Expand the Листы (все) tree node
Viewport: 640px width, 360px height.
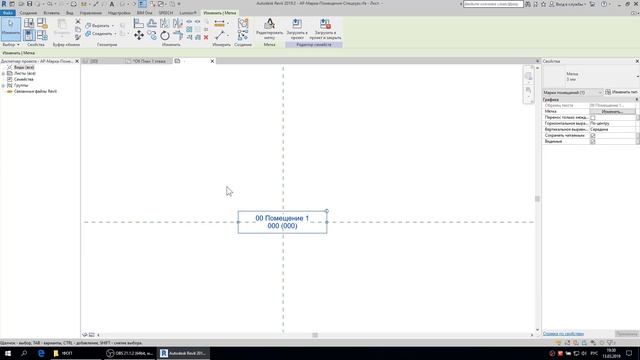3,73
